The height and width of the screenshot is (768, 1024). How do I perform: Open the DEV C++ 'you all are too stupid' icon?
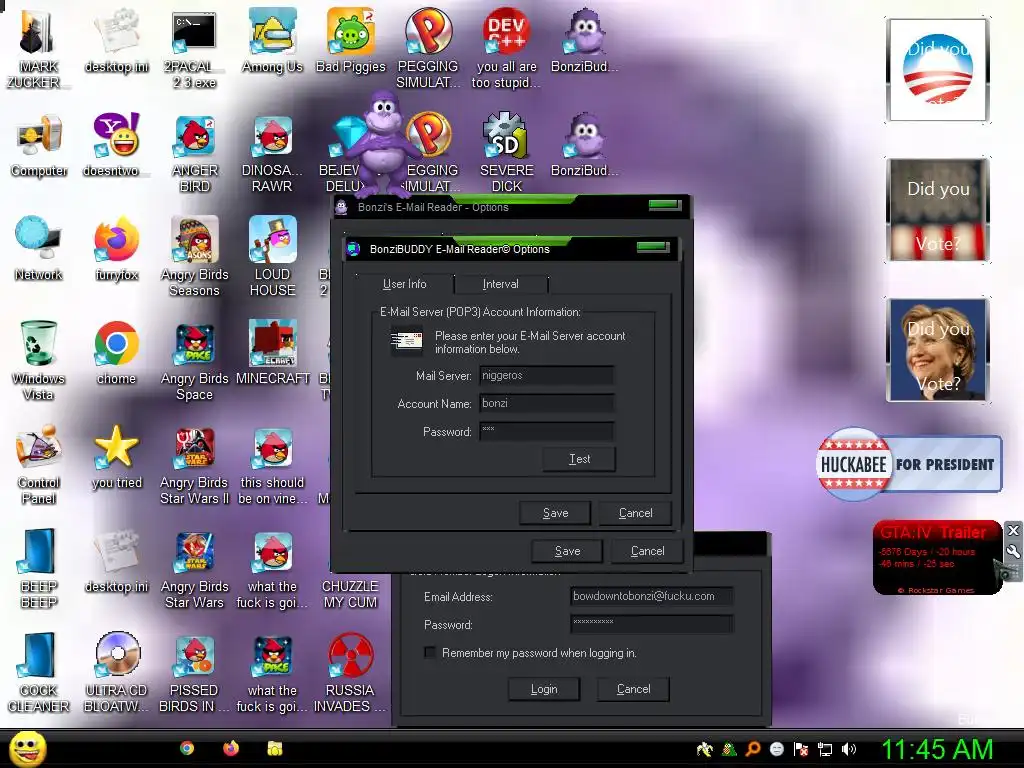tap(506, 49)
